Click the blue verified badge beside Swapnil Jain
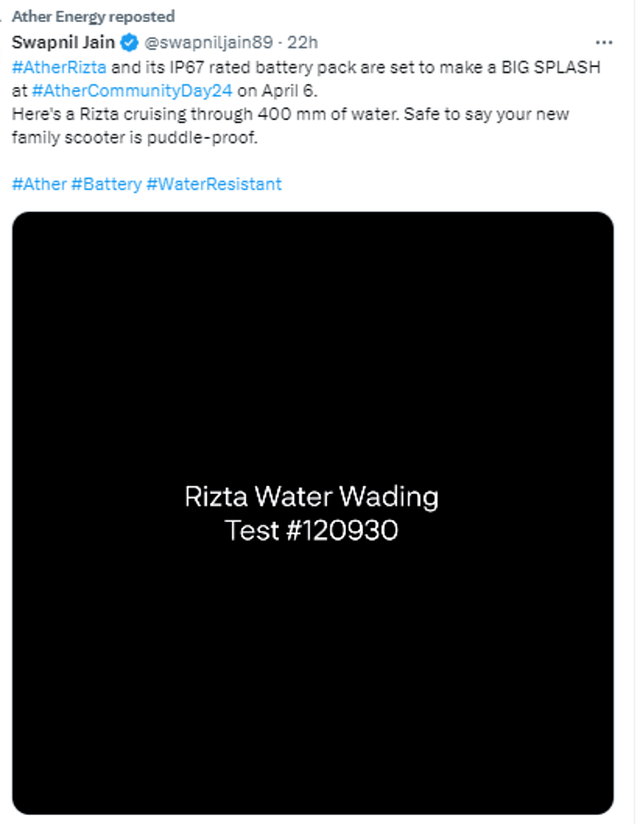640x824 pixels. [129, 43]
